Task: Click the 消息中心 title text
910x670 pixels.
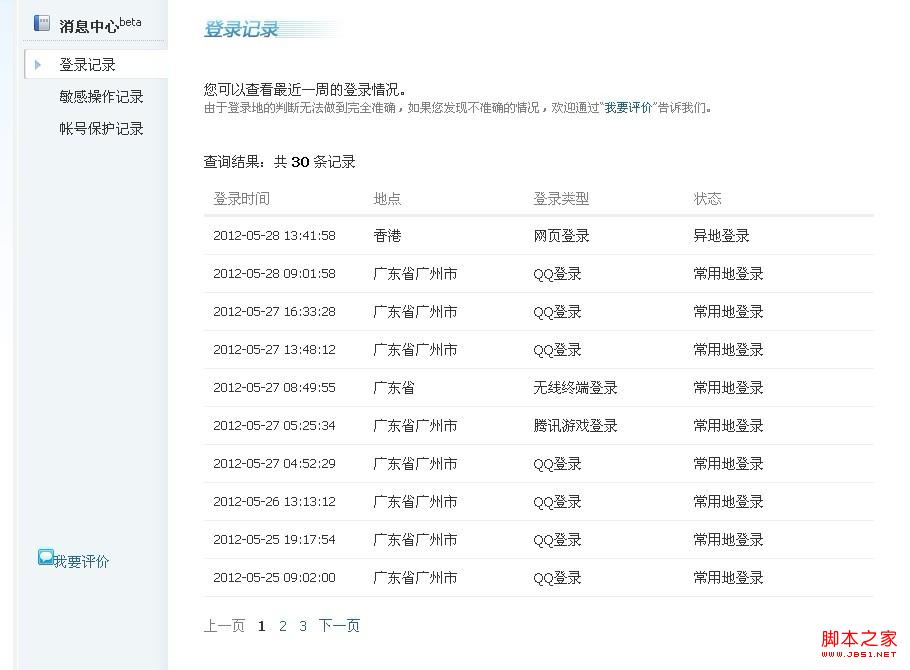Action: (x=89, y=26)
